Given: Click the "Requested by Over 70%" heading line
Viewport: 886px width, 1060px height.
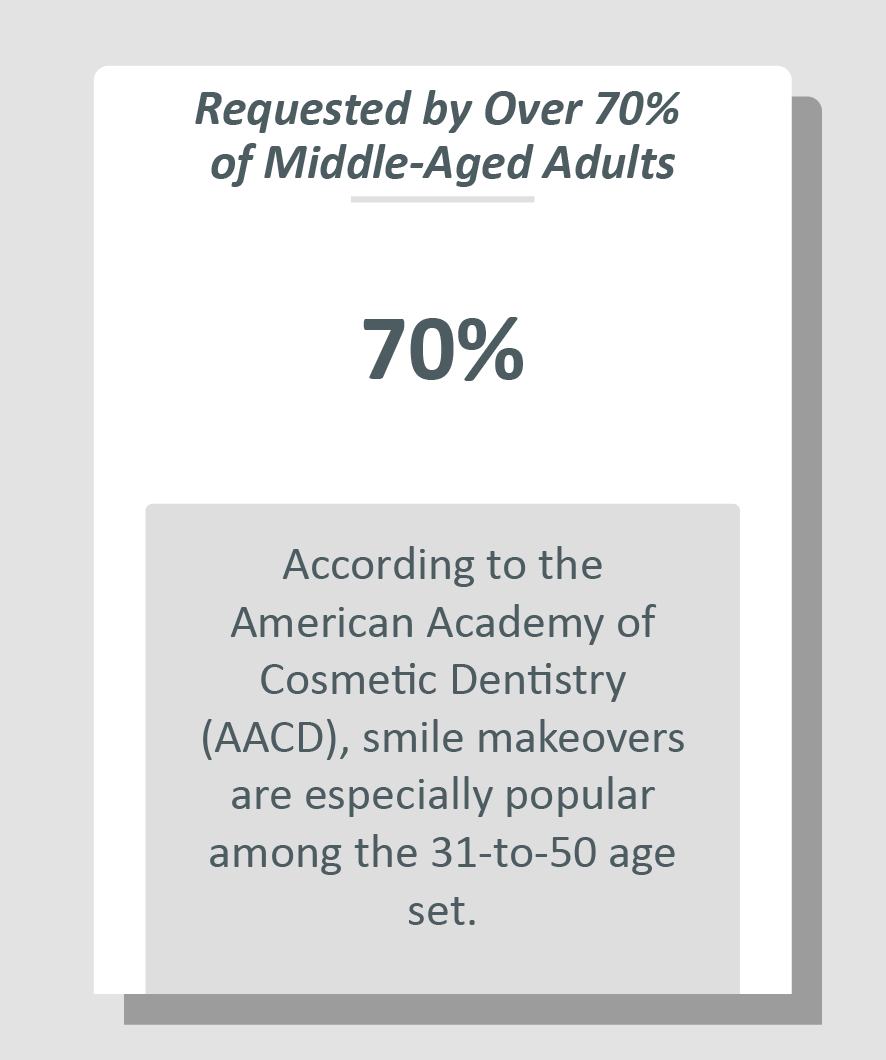Looking at the screenshot, I should (437, 109).
